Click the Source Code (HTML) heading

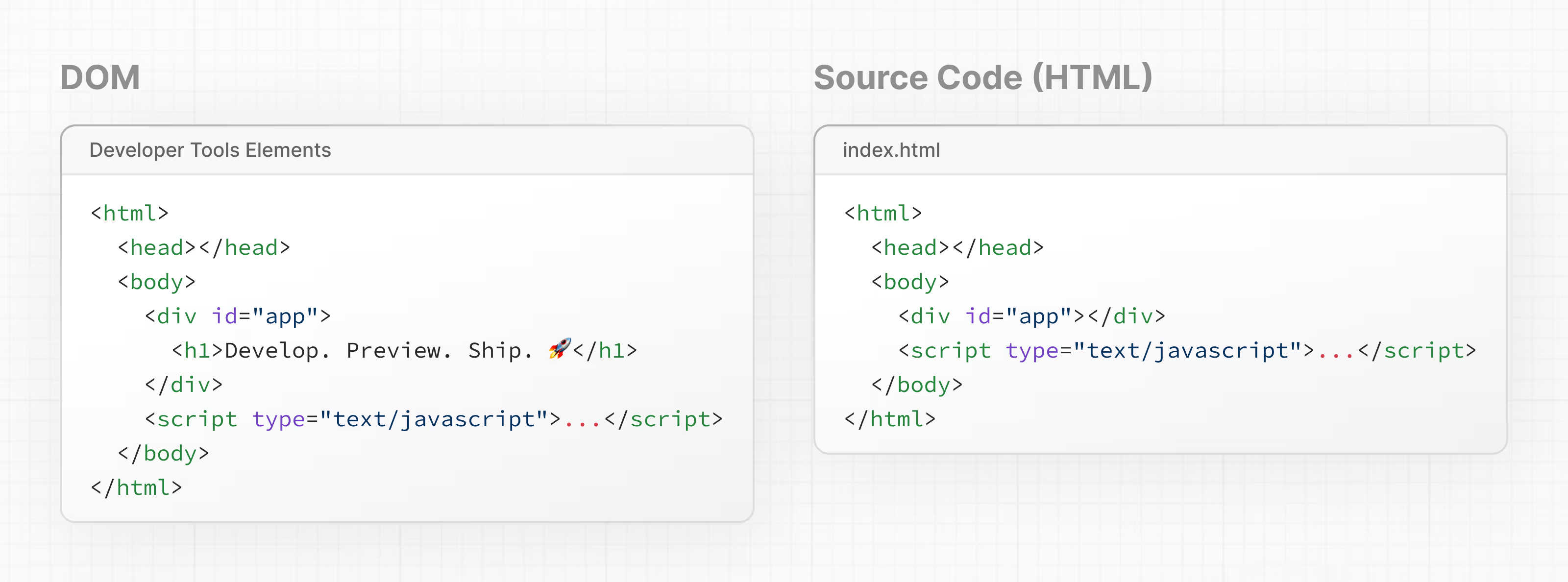pyautogui.click(x=982, y=78)
